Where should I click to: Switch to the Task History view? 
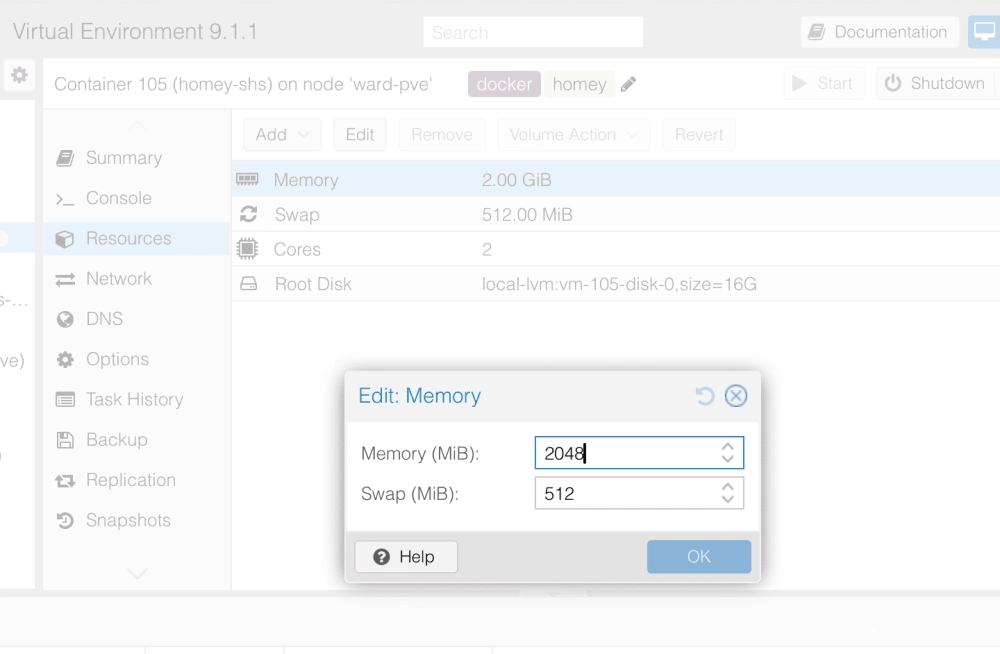[66, 399]
